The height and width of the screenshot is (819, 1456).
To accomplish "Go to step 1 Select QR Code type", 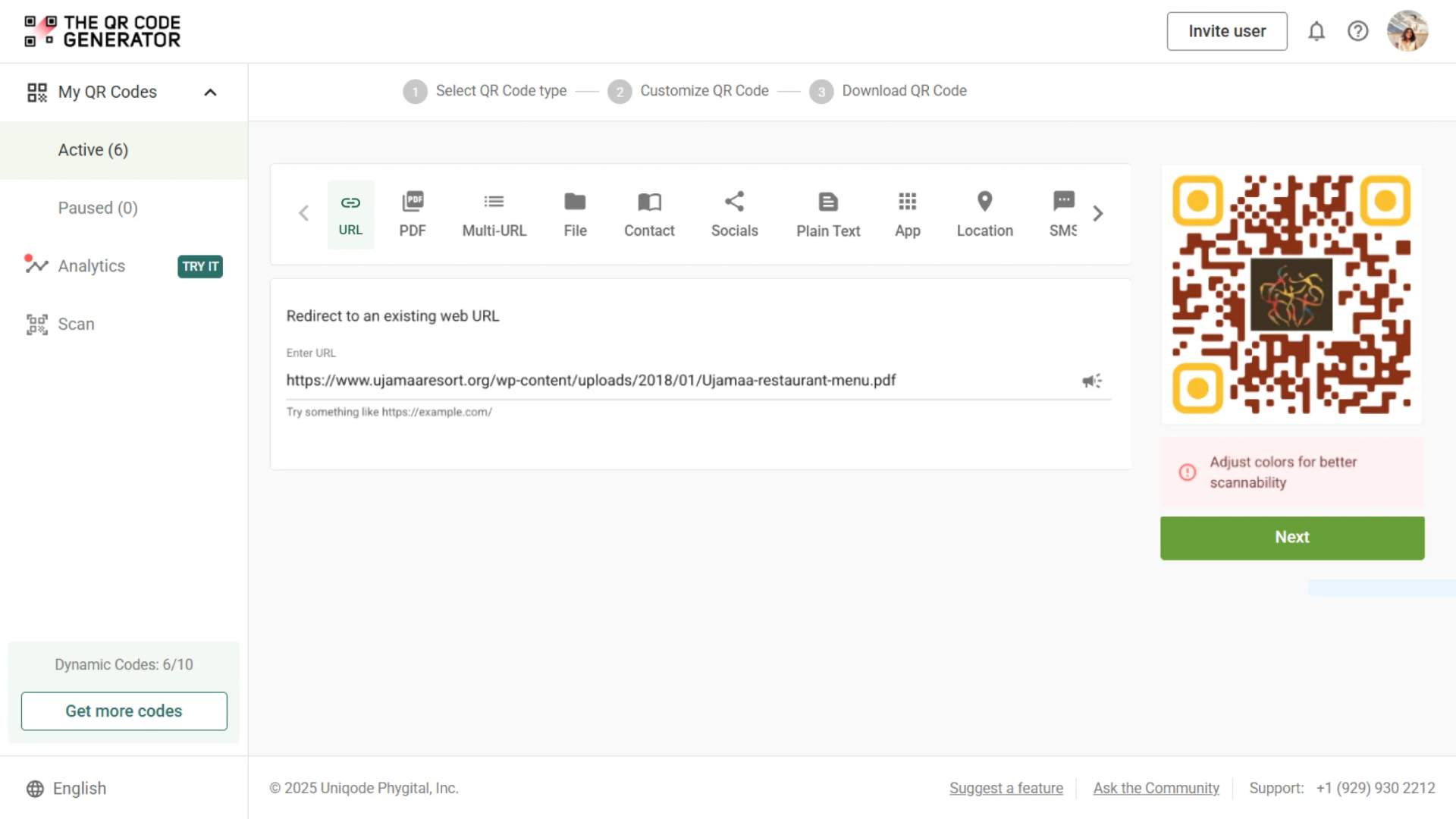I will [x=485, y=91].
